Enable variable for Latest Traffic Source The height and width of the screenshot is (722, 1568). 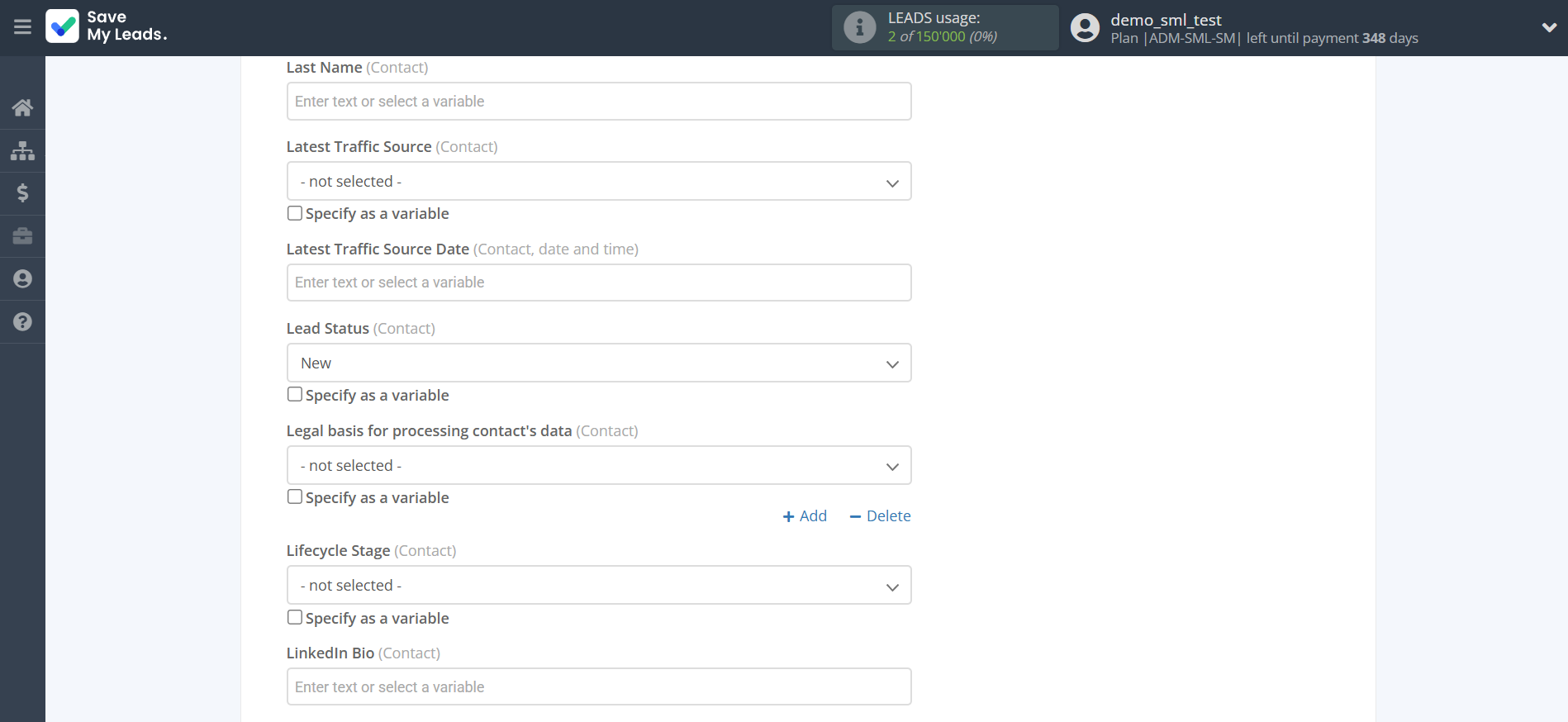click(295, 213)
